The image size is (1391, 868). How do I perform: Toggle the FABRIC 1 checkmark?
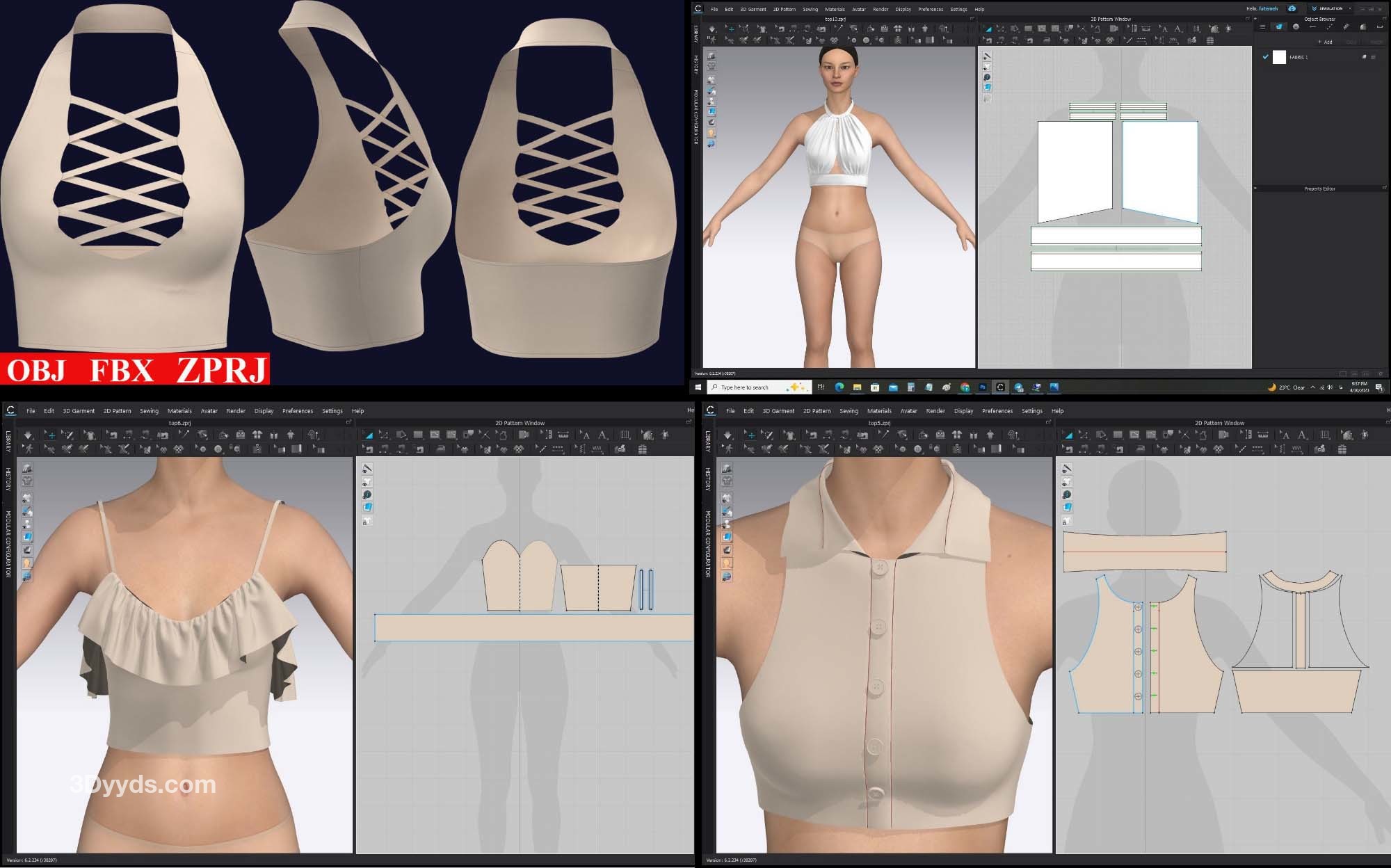(1265, 57)
